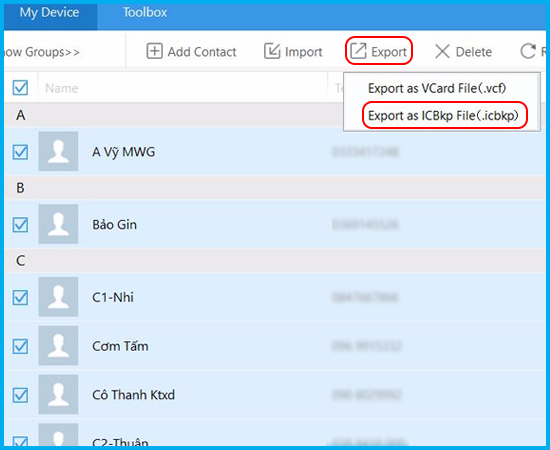The height and width of the screenshot is (450, 550).
Task: Click the Add Contact label
Action: point(202,52)
